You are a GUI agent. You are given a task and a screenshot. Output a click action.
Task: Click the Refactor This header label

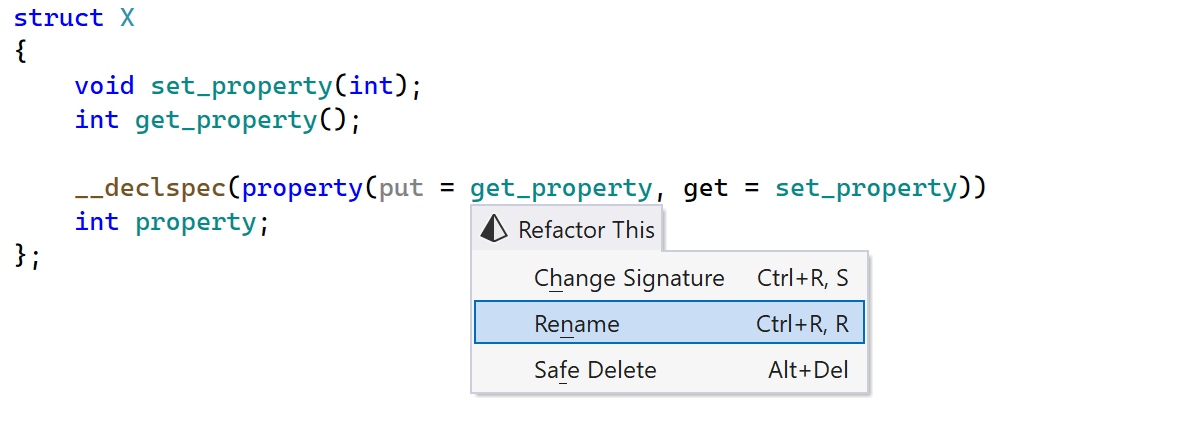[586, 230]
